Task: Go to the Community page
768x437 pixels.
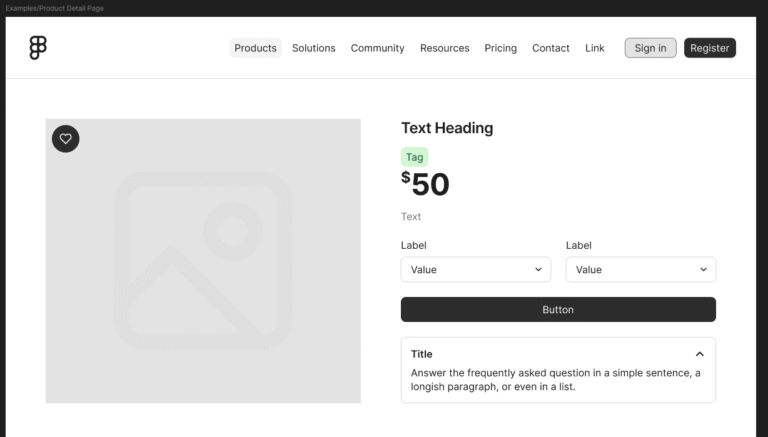Action: (x=377, y=48)
